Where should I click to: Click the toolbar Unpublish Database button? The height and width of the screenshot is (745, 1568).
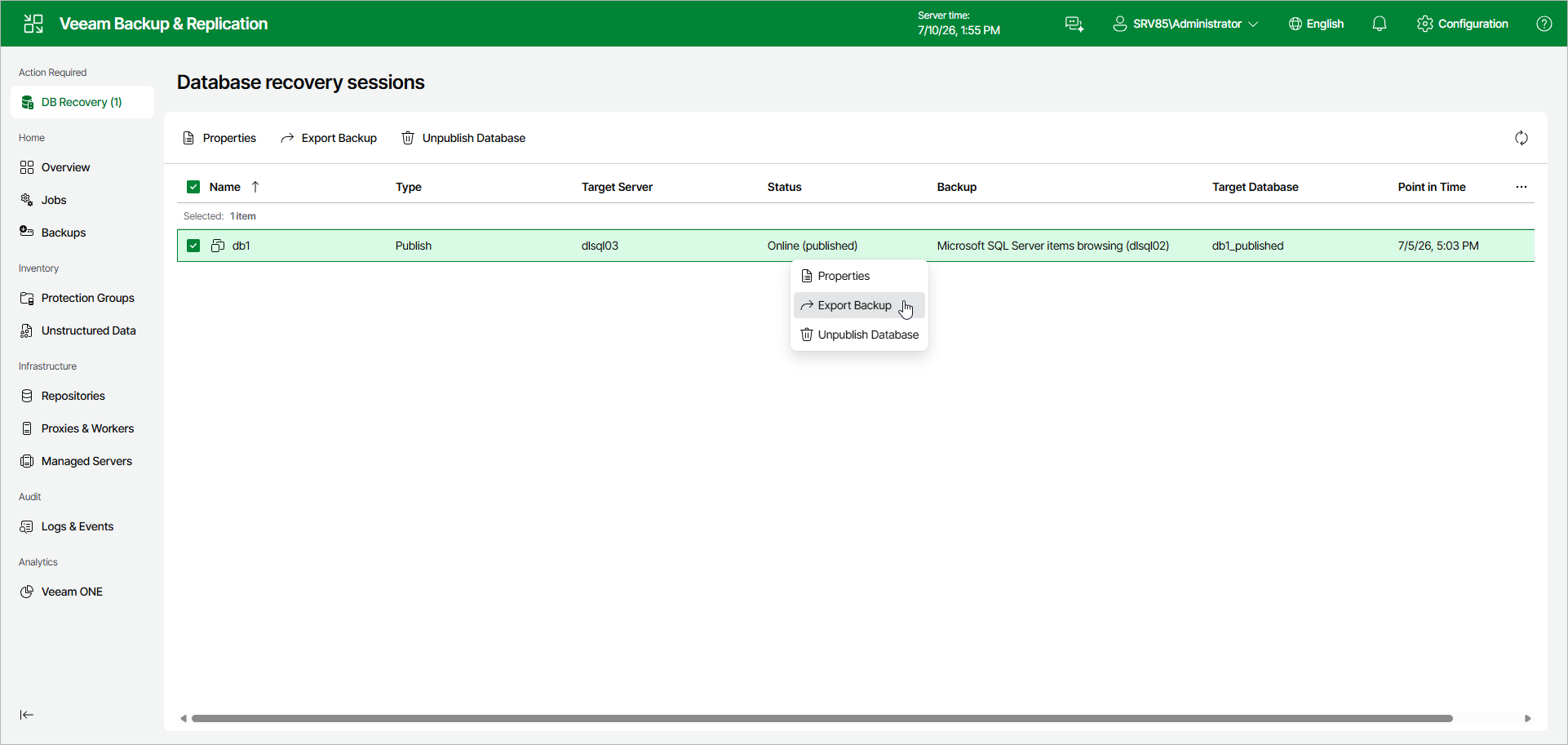point(463,138)
